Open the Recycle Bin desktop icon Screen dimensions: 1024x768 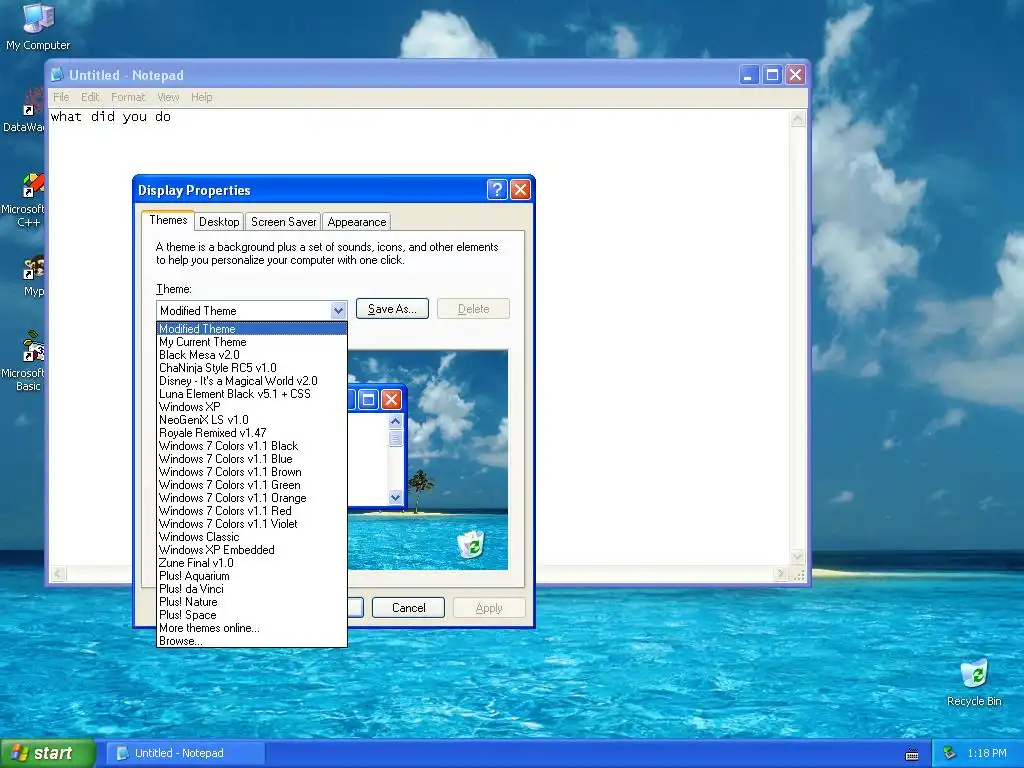pyautogui.click(x=974, y=682)
